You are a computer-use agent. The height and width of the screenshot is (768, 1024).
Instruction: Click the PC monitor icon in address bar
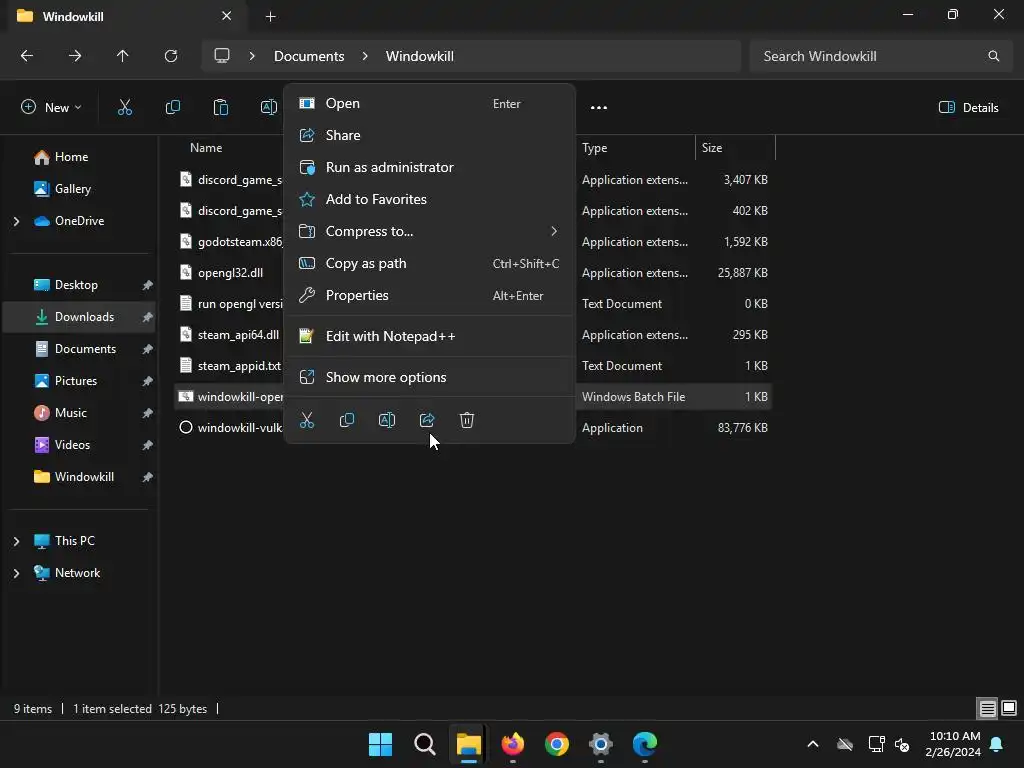pyautogui.click(x=222, y=56)
